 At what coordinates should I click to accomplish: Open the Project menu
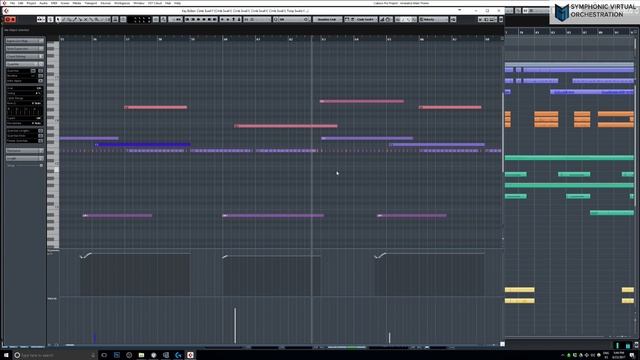tap(31, 3)
